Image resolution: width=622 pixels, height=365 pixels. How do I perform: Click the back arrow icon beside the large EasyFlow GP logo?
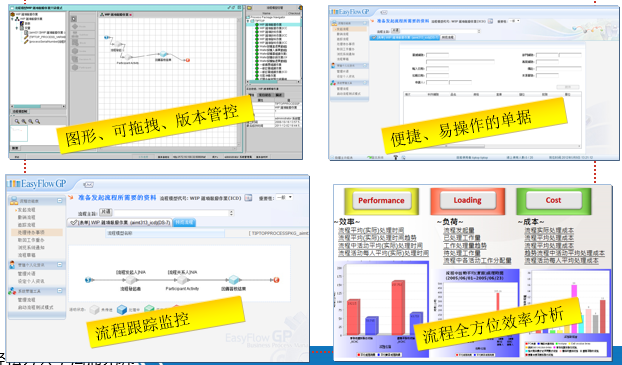click(88, 185)
